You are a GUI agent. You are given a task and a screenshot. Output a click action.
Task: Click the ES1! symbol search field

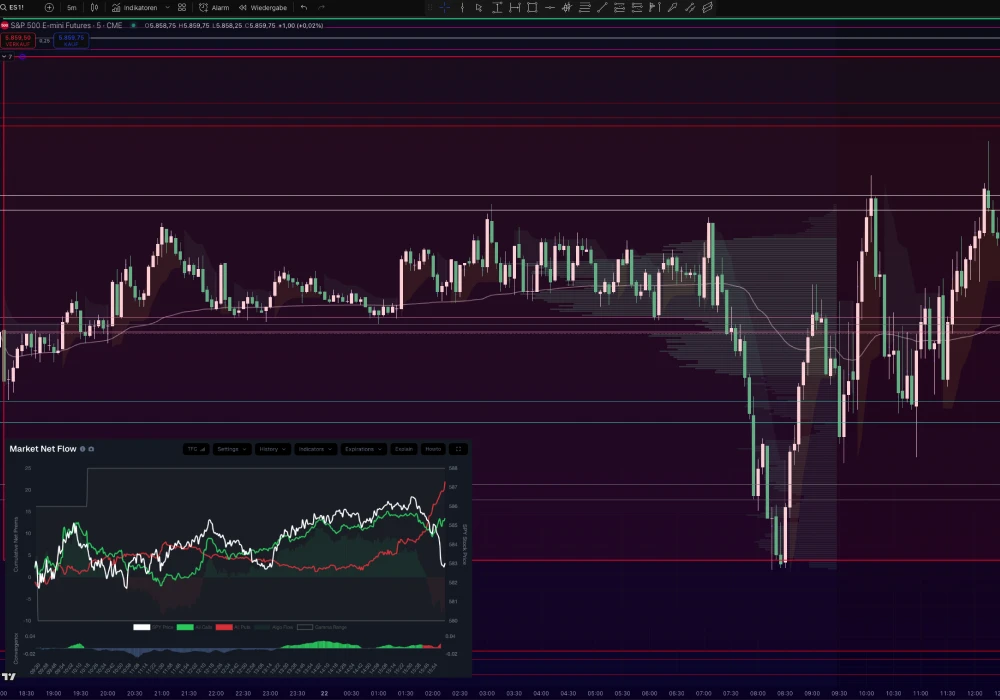pyautogui.click(x=16, y=8)
